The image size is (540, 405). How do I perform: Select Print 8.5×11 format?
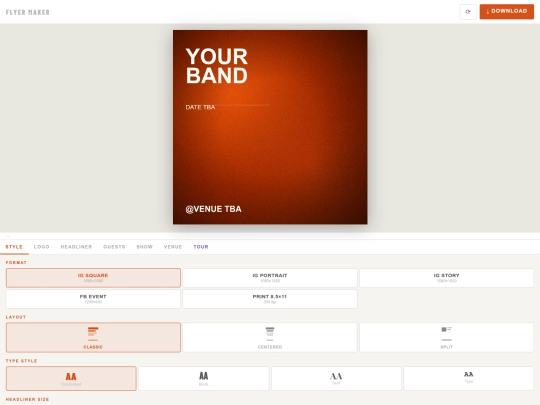click(270, 299)
